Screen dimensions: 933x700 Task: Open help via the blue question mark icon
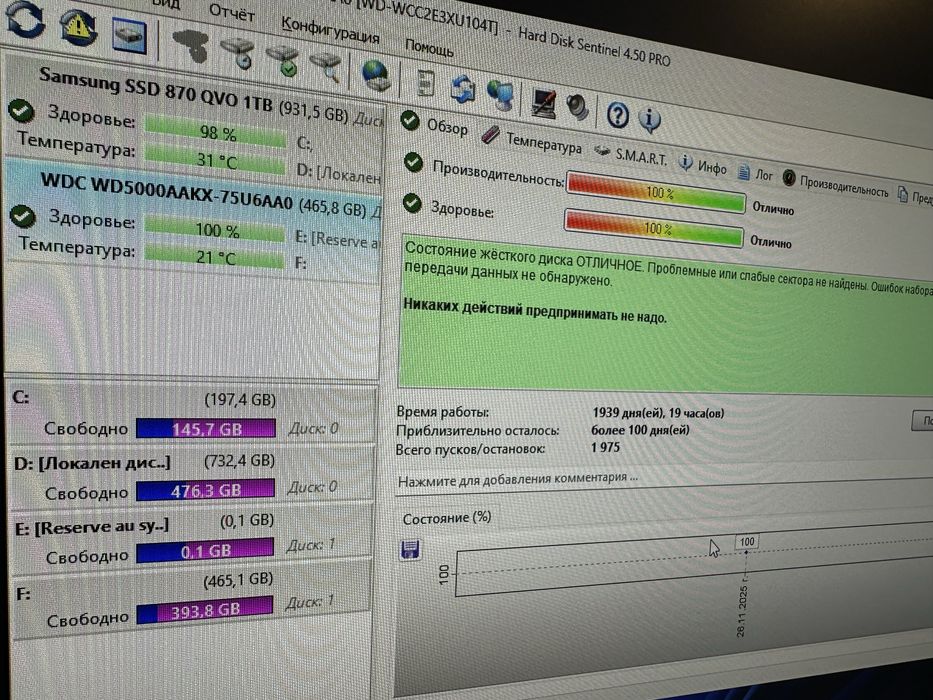pyautogui.click(x=618, y=114)
